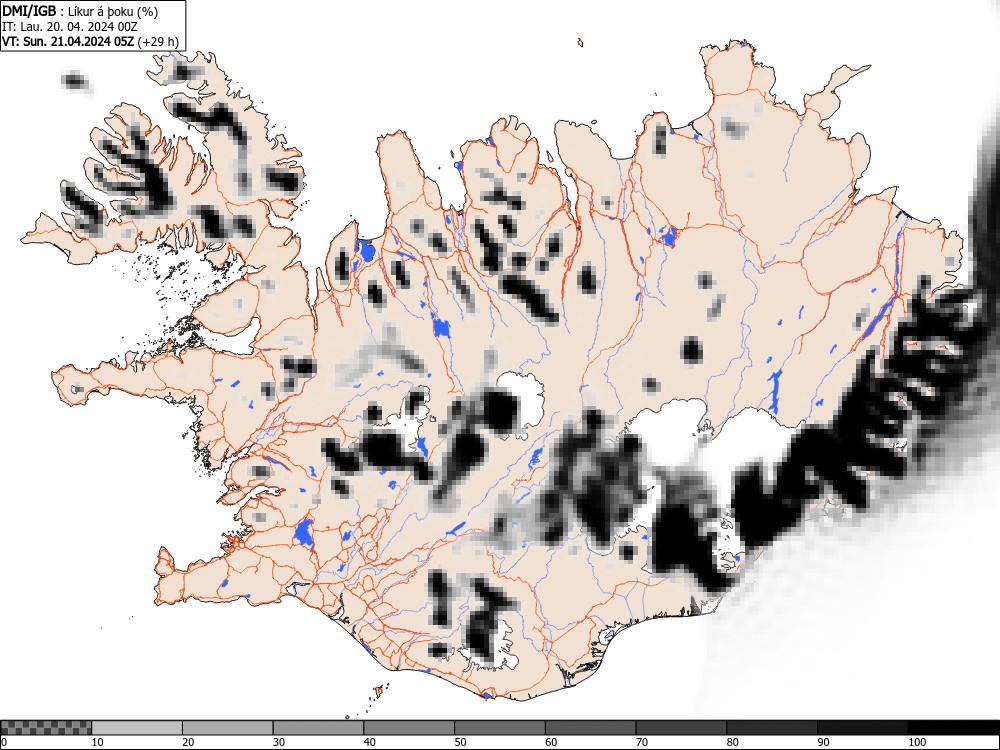This screenshot has height=750, width=1000.
Task: Pick the legend swatch between 90 and 100
Action: click(x=862, y=728)
